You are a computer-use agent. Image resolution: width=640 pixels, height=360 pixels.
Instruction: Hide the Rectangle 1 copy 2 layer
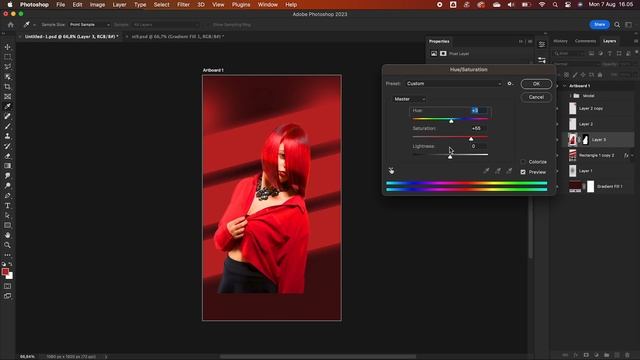(558, 155)
